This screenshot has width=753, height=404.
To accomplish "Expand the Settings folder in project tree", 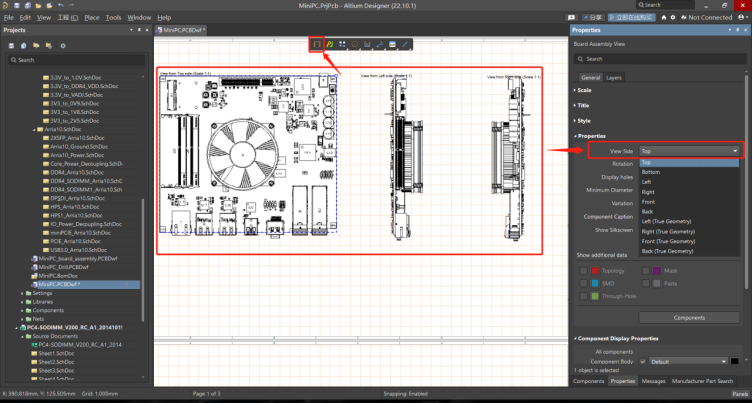I will click(x=22, y=293).
